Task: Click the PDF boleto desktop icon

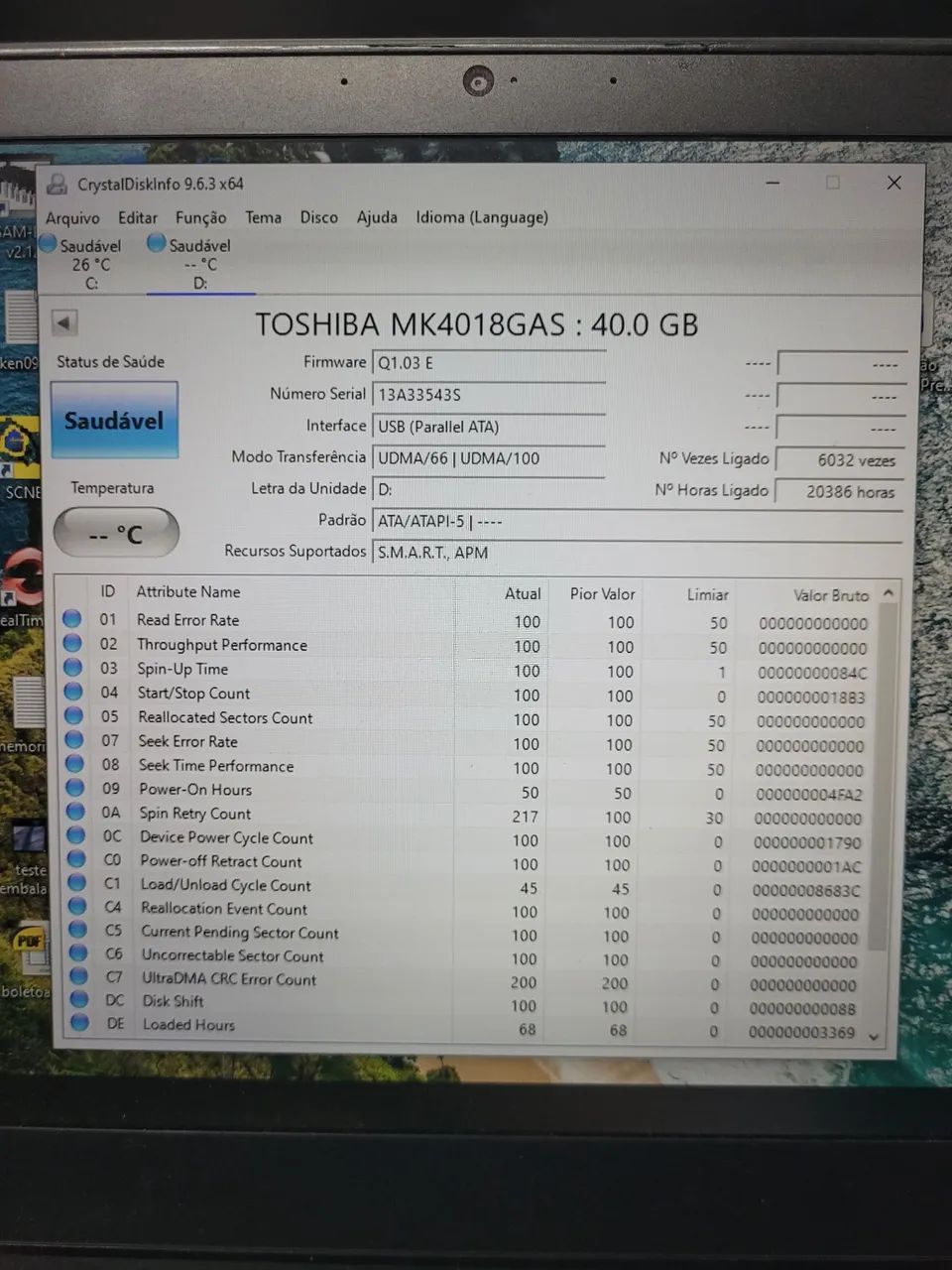Action: click(28, 958)
